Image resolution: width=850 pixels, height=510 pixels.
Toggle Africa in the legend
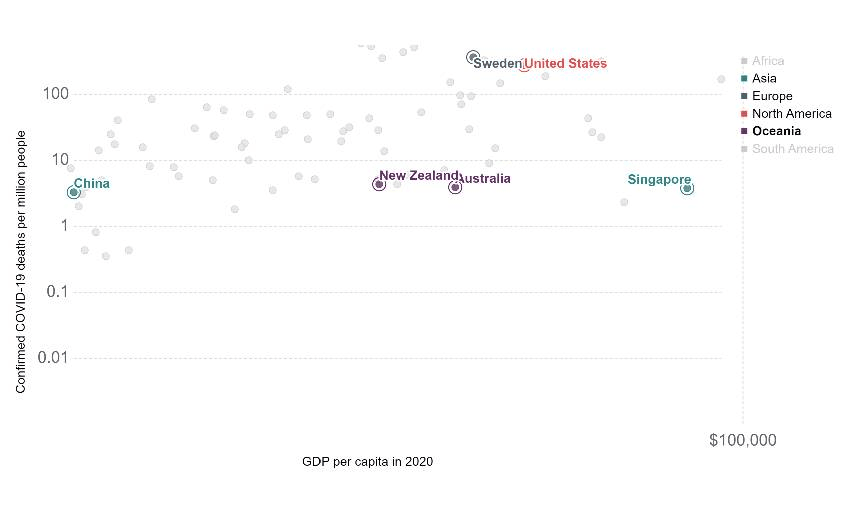pos(768,61)
